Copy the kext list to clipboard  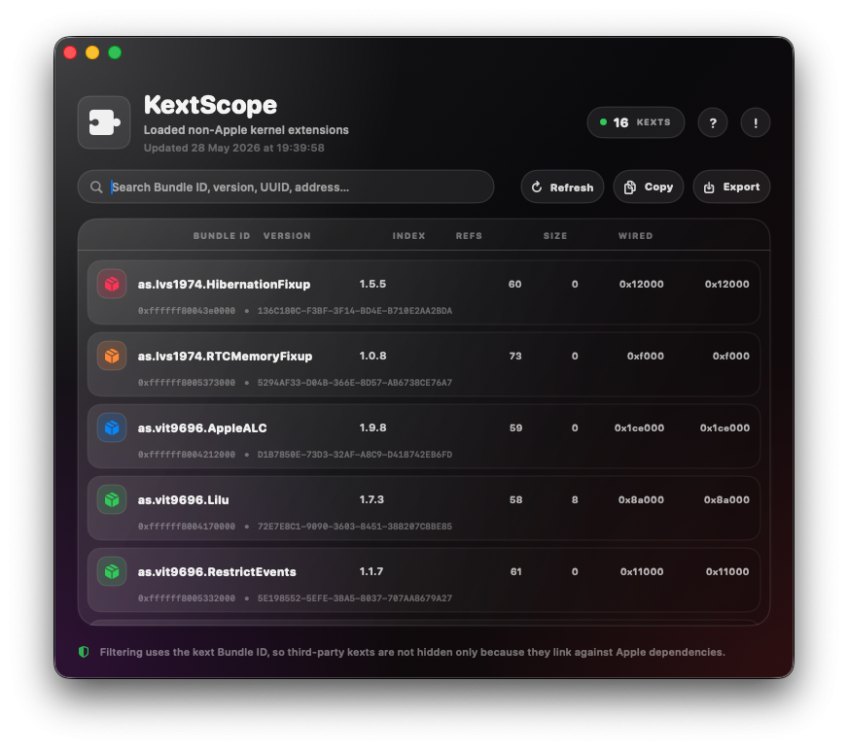coord(648,187)
